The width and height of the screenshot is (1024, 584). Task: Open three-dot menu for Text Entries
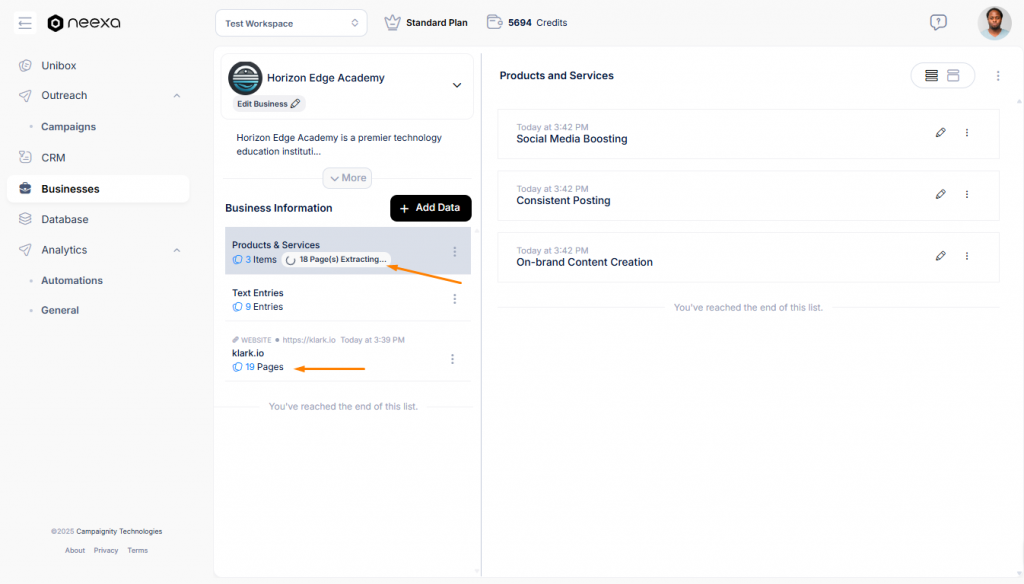coord(454,299)
